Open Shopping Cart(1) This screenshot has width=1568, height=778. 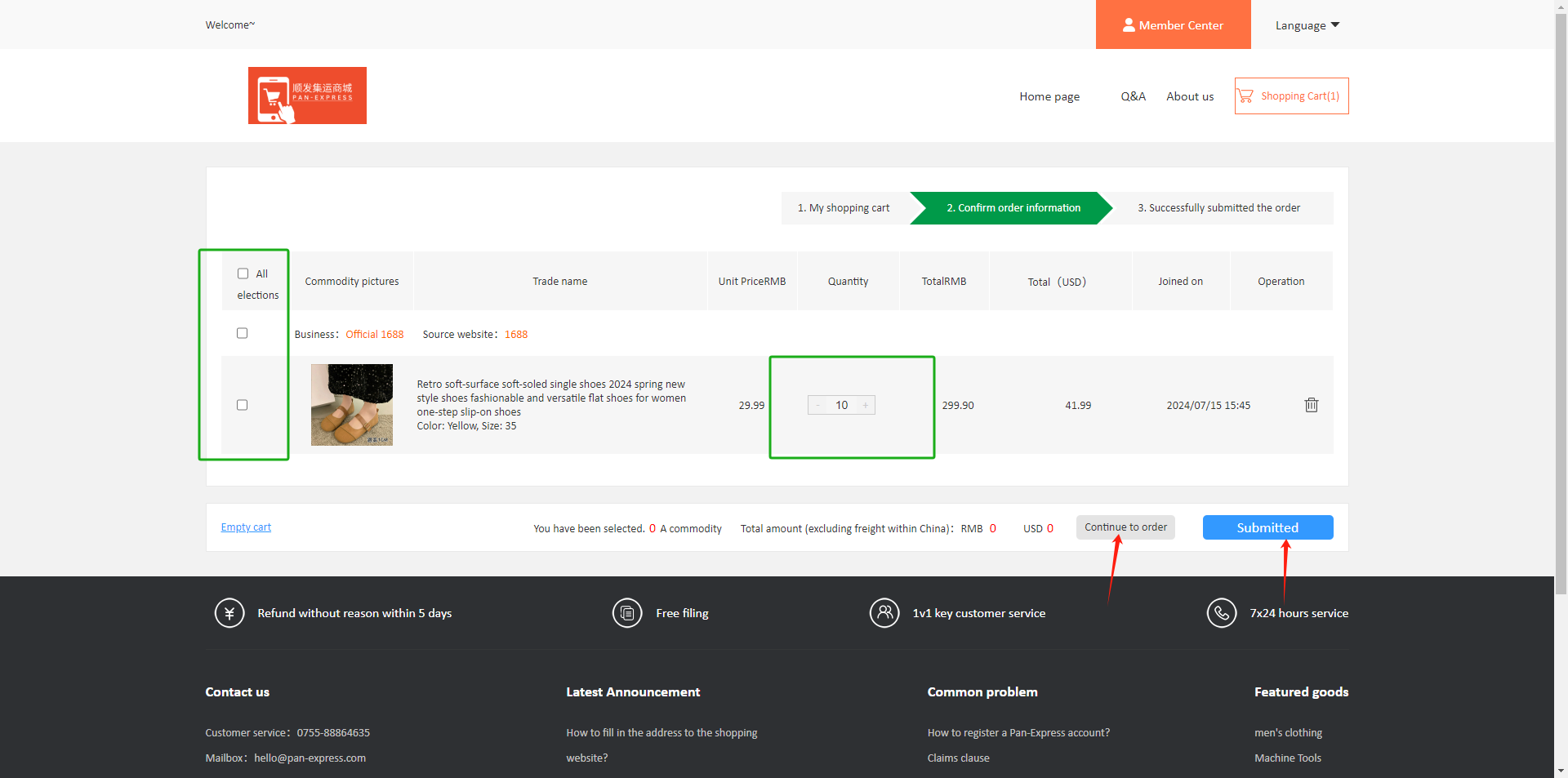(1291, 96)
